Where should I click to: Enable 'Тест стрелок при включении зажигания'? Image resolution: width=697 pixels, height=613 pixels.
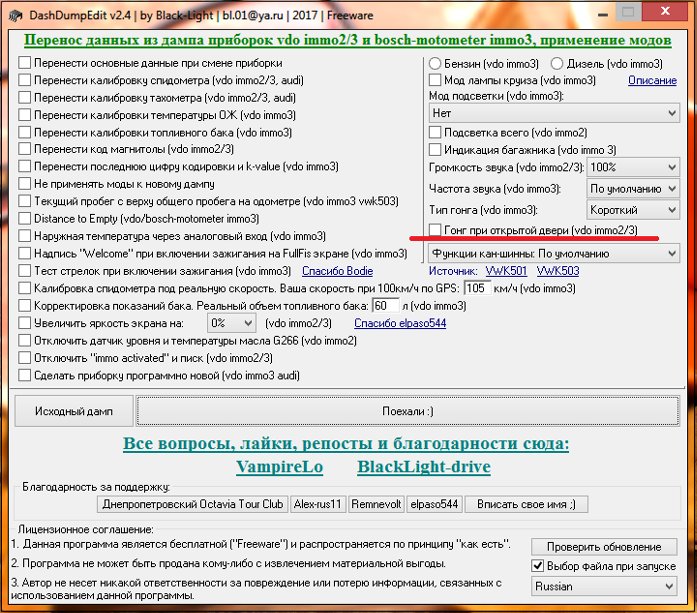24,271
